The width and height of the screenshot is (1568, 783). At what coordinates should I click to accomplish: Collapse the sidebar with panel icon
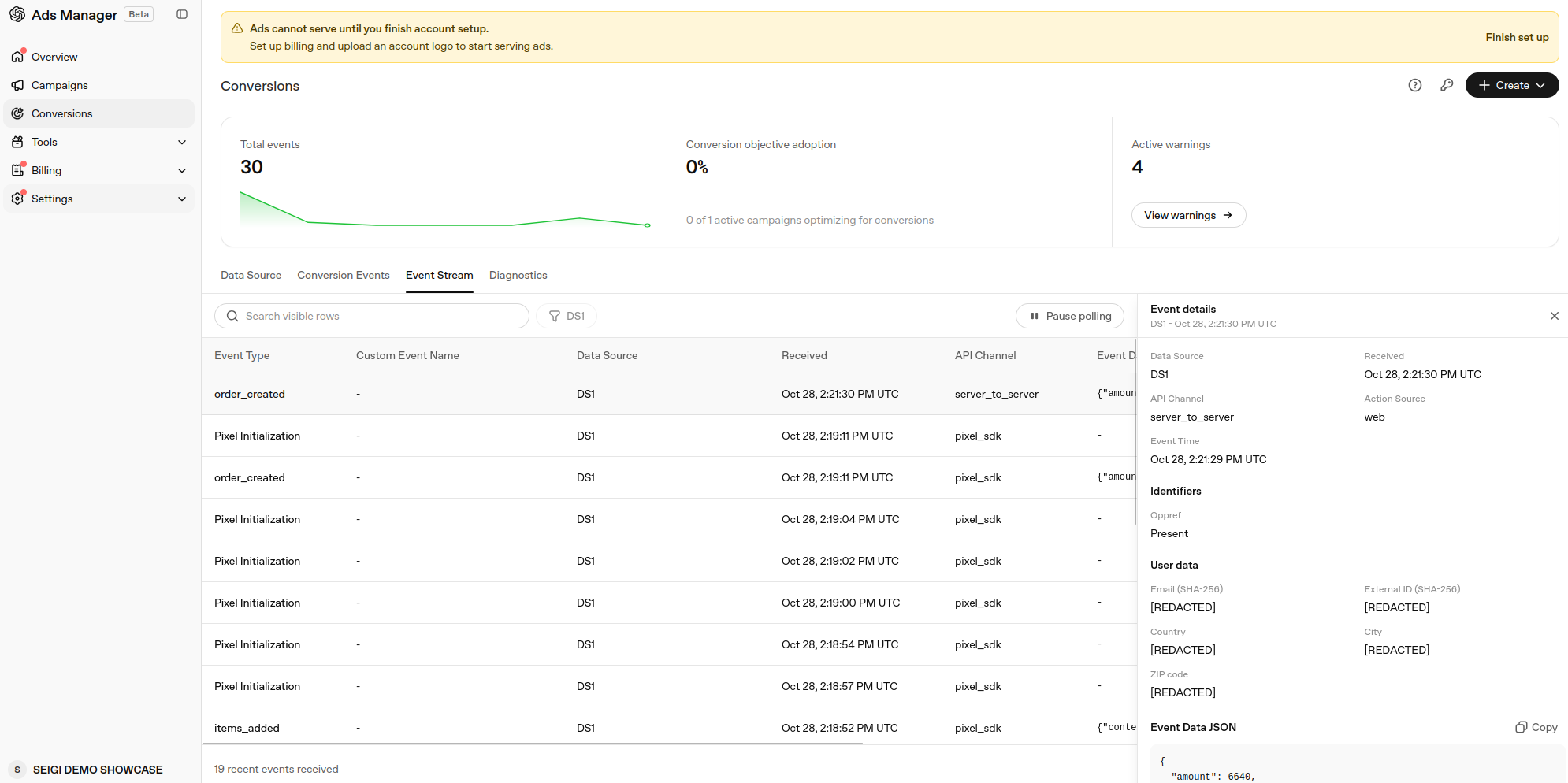click(x=182, y=14)
